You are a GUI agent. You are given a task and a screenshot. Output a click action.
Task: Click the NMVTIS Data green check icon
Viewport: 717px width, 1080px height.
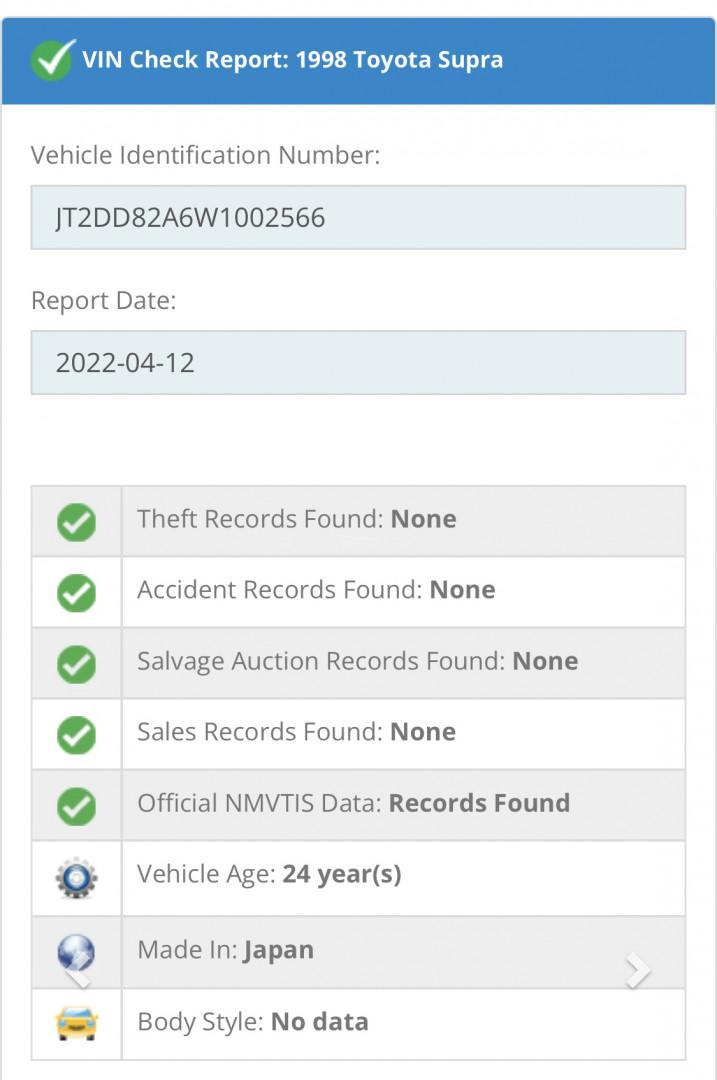[x=76, y=807]
